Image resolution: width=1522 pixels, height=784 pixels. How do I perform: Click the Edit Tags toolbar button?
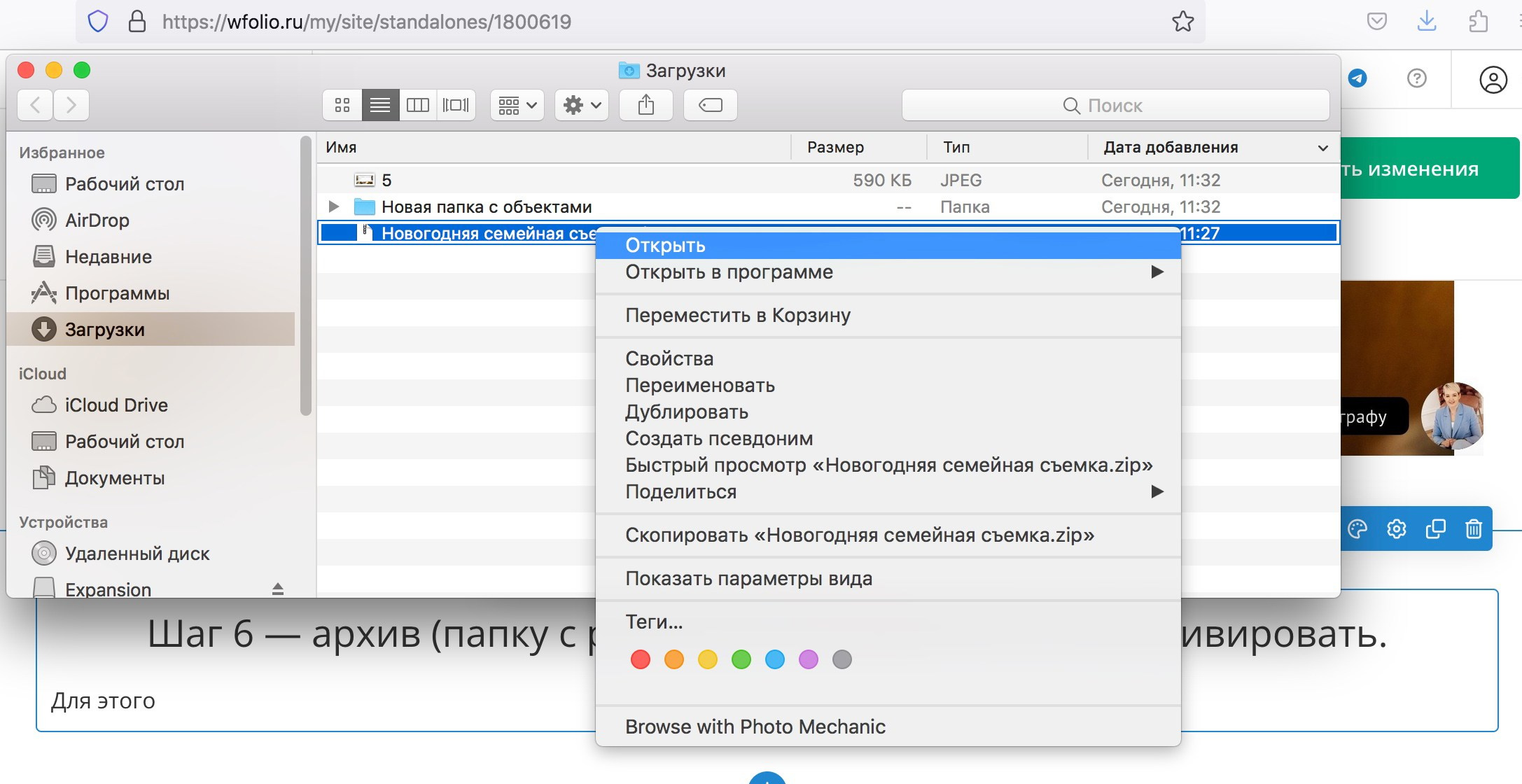pos(710,105)
